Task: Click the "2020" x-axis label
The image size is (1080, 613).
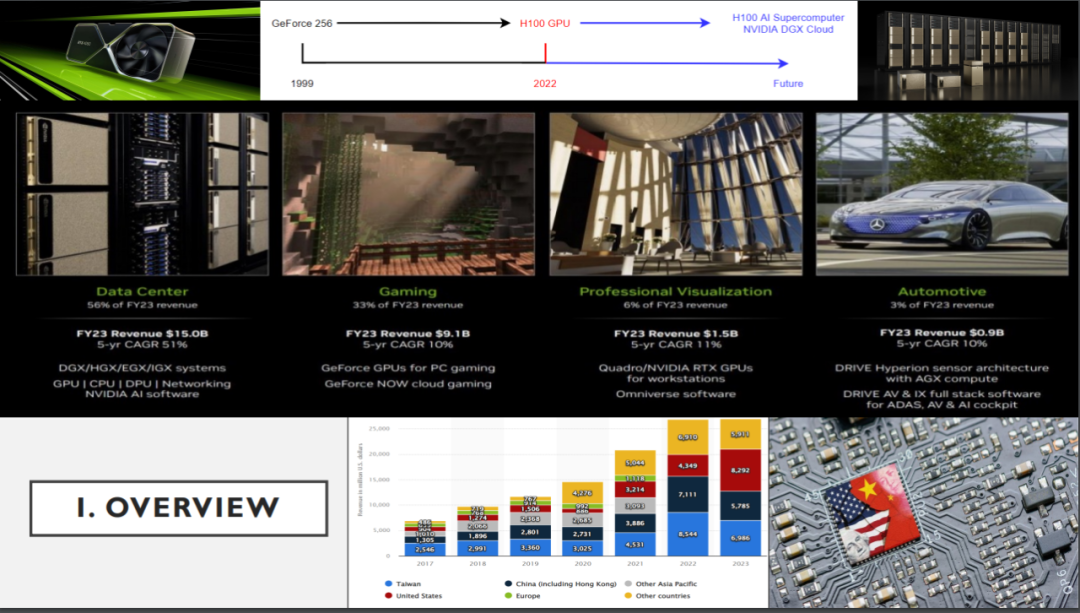Action: (x=583, y=563)
